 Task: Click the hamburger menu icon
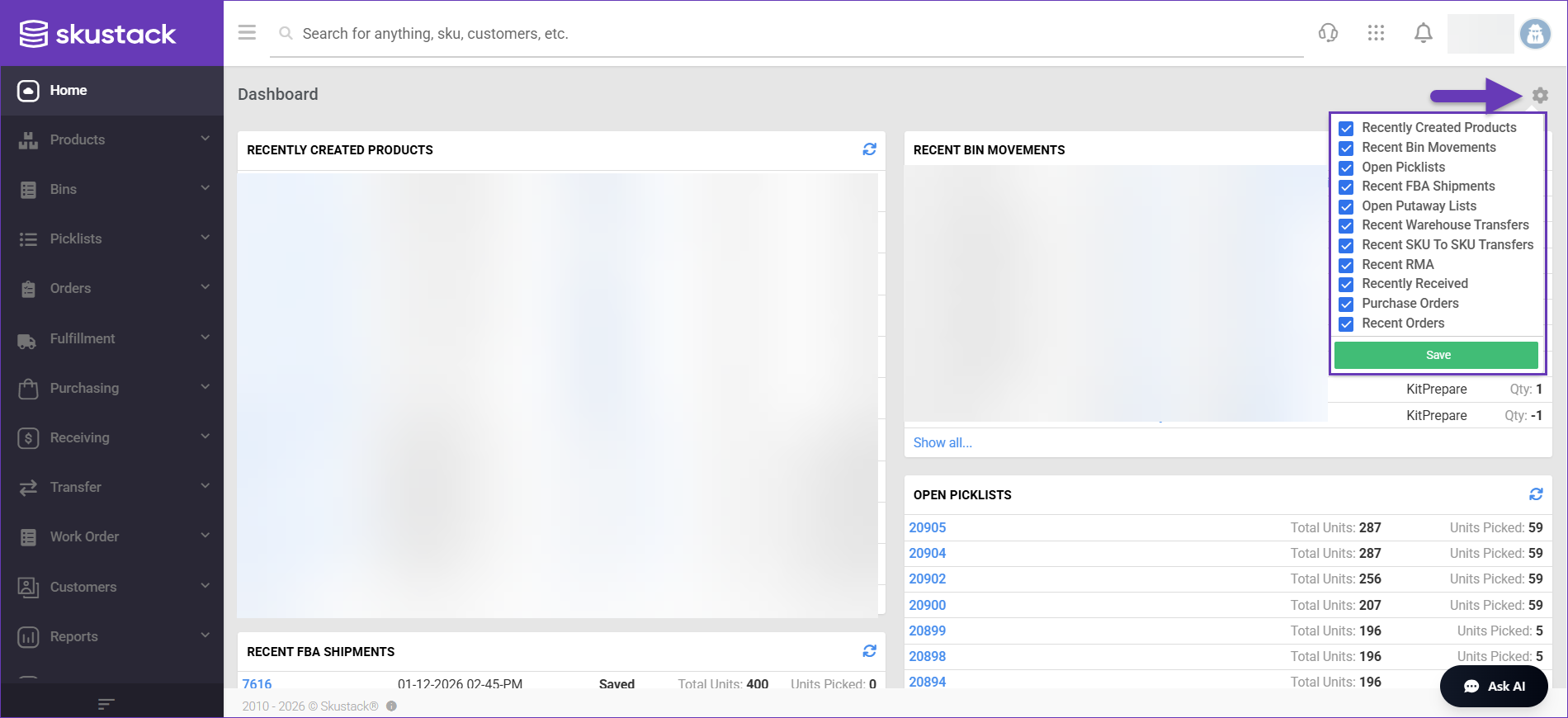click(x=247, y=33)
